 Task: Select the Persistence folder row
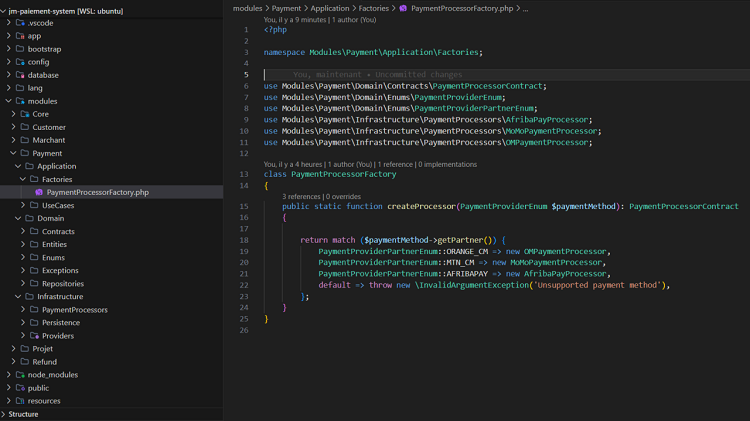(111, 323)
